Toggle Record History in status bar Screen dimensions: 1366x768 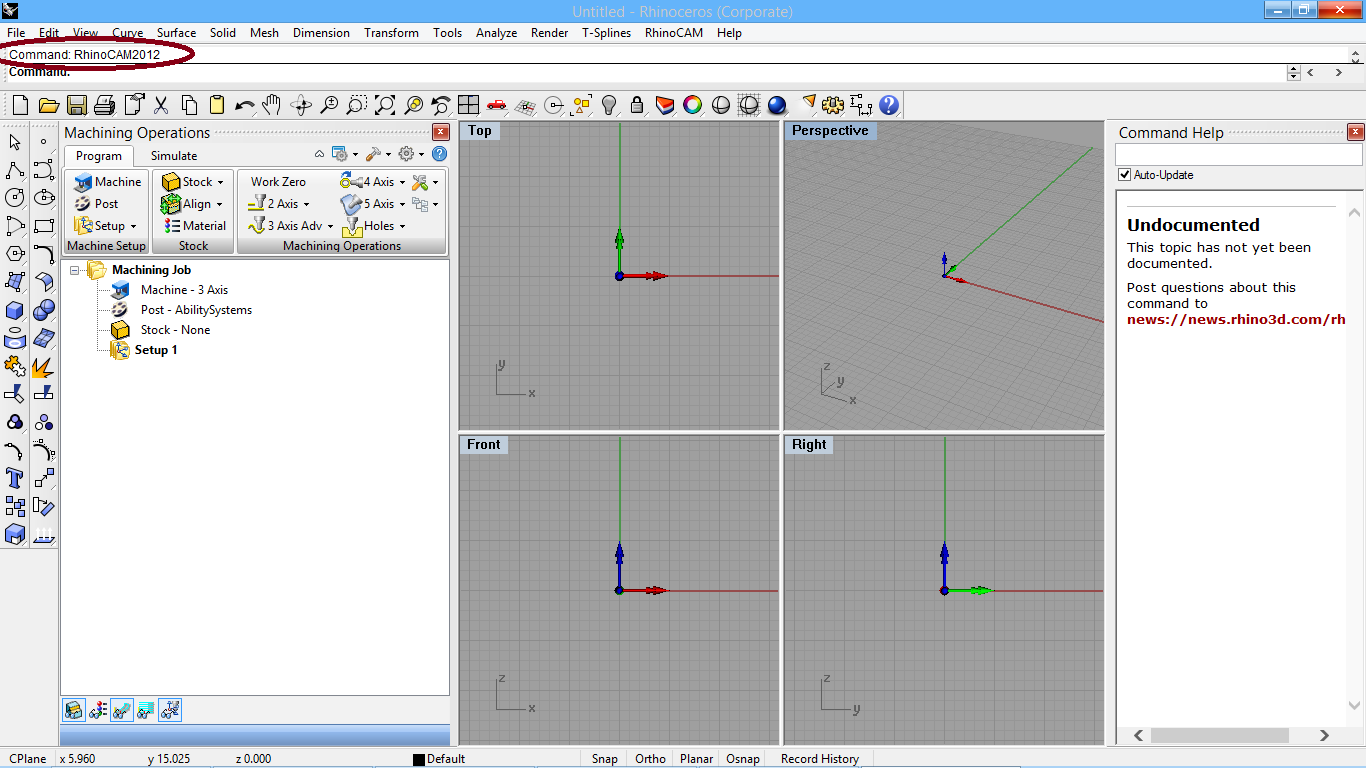coord(820,759)
